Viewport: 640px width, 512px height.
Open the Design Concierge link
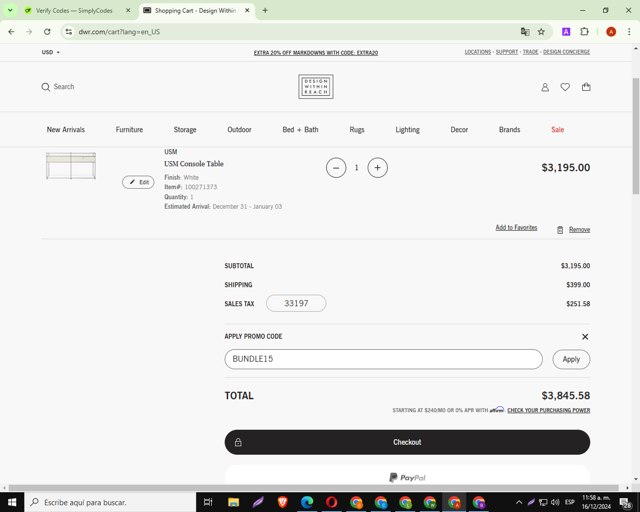[566, 52]
